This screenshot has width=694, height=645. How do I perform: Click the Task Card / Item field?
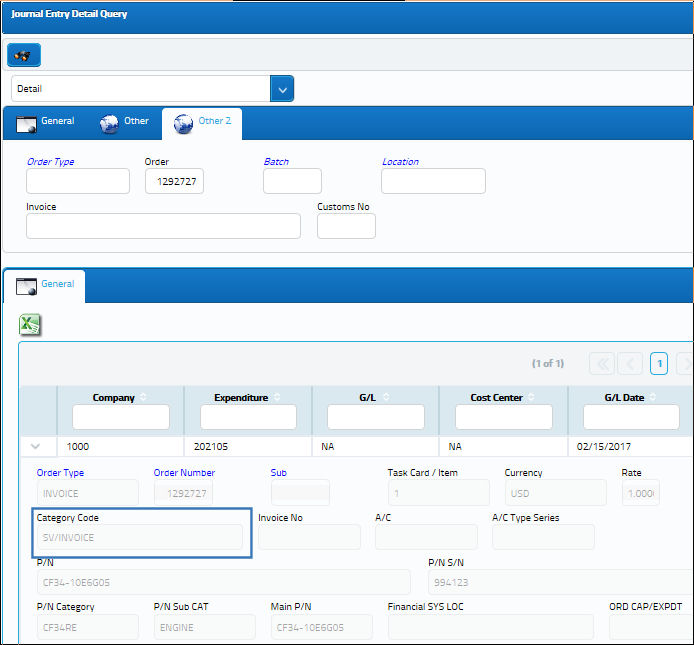439,493
